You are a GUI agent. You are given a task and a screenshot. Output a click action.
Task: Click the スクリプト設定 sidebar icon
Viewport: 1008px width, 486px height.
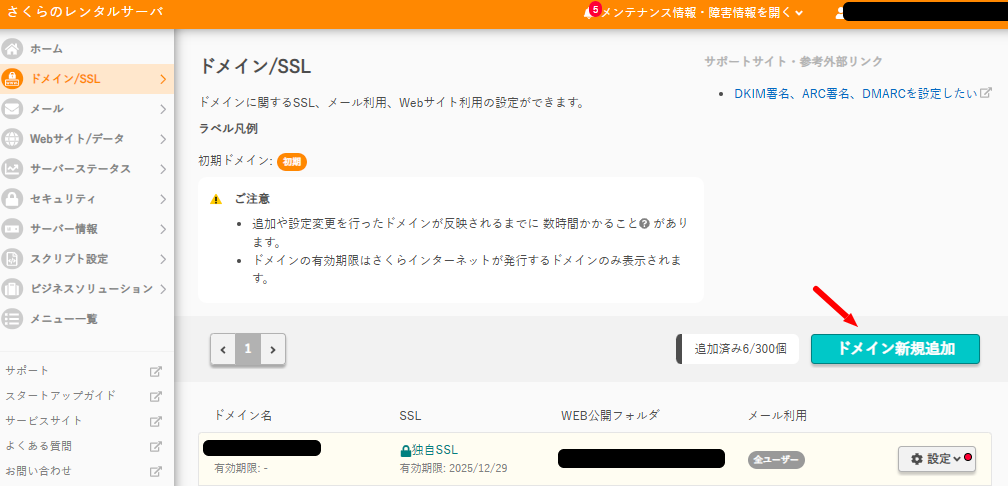[13, 258]
